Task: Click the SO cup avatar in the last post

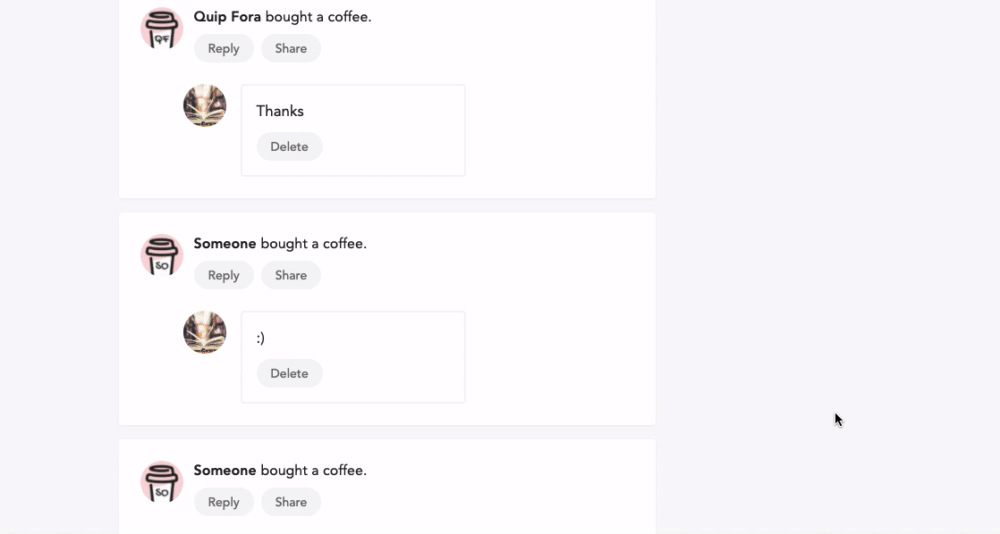Action: coord(161,482)
